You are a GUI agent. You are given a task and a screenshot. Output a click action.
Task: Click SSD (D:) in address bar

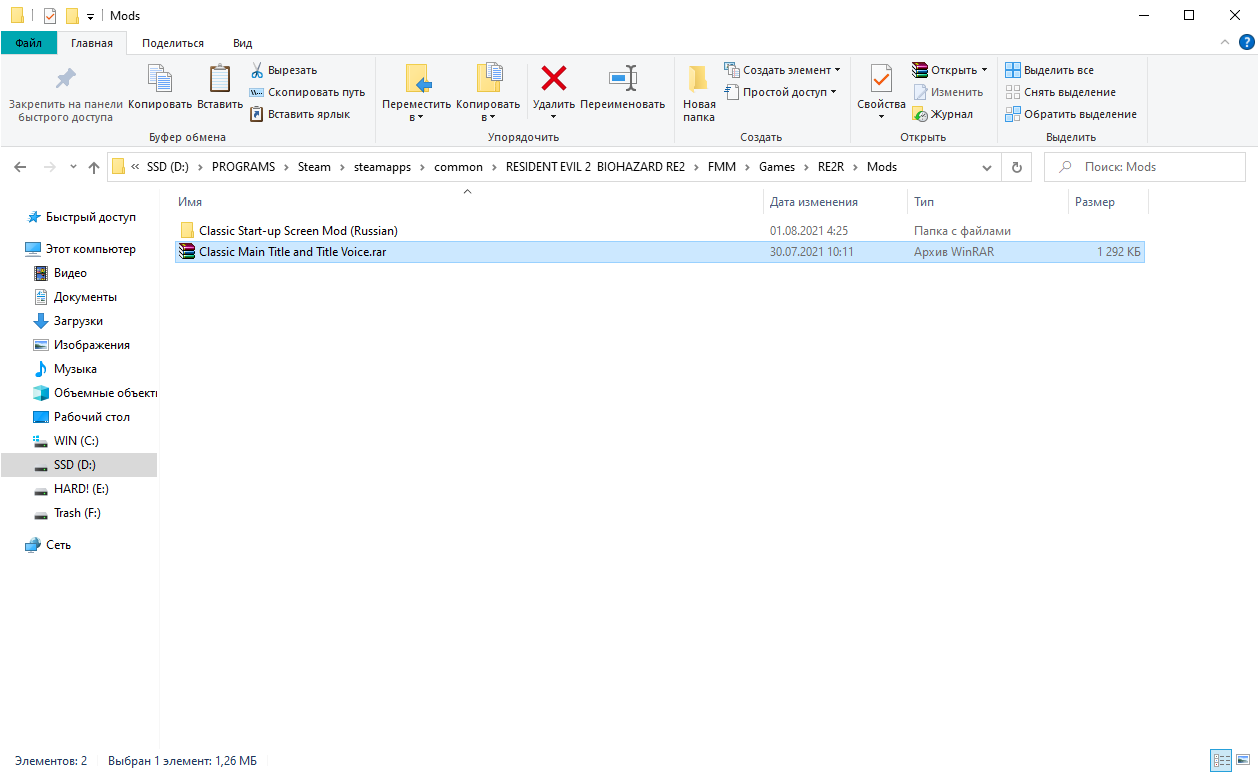[167, 167]
